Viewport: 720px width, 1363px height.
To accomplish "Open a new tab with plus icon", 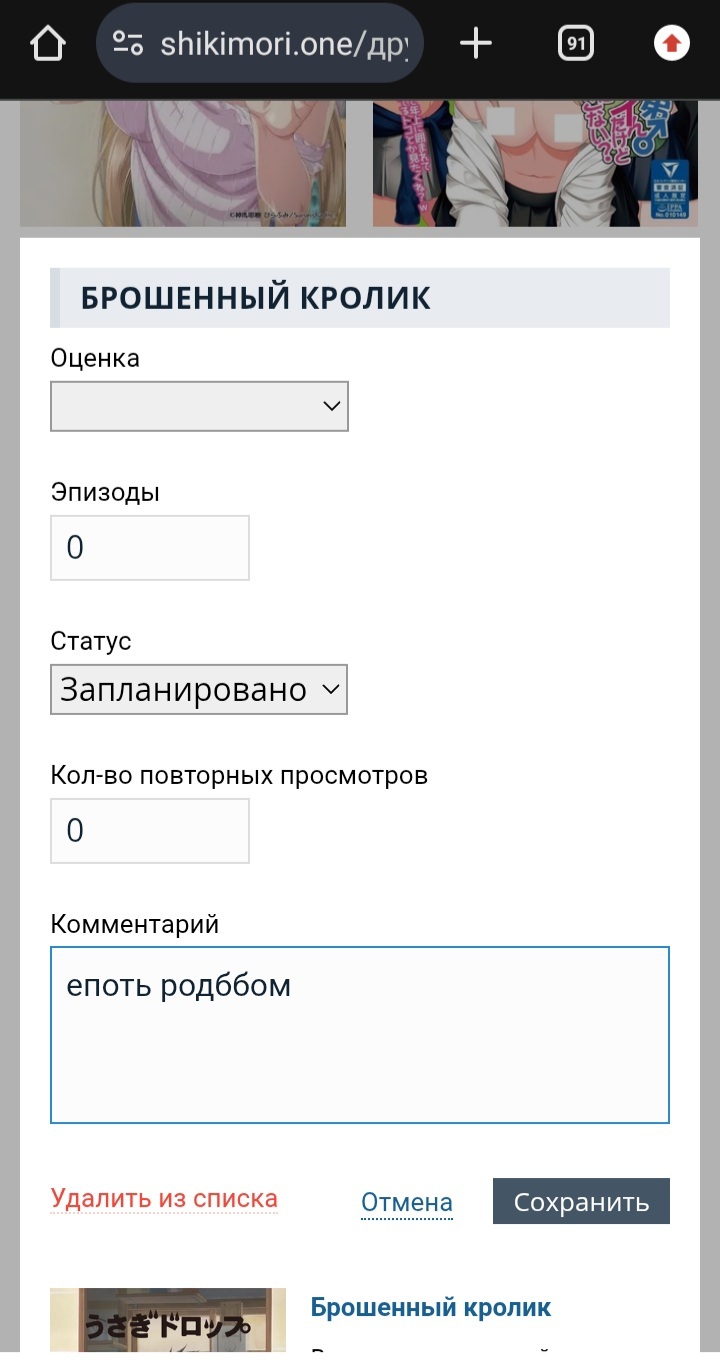I will click(x=476, y=44).
